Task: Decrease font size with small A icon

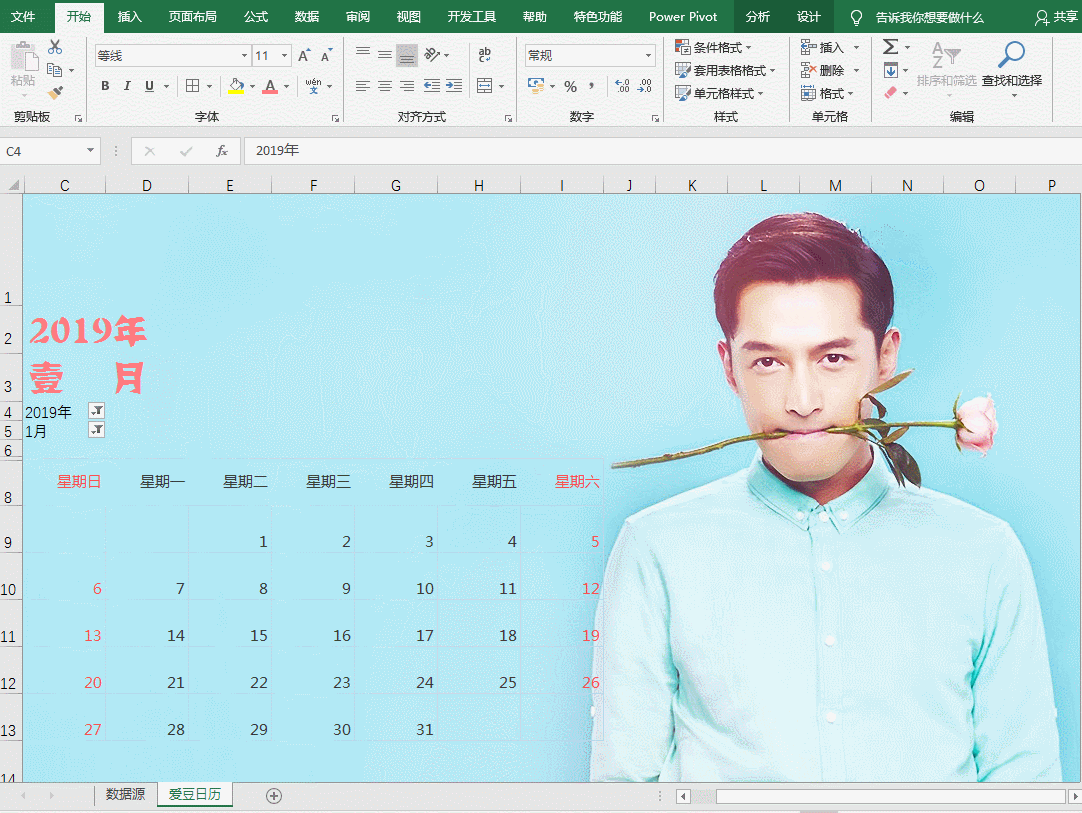Action: click(326, 55)
